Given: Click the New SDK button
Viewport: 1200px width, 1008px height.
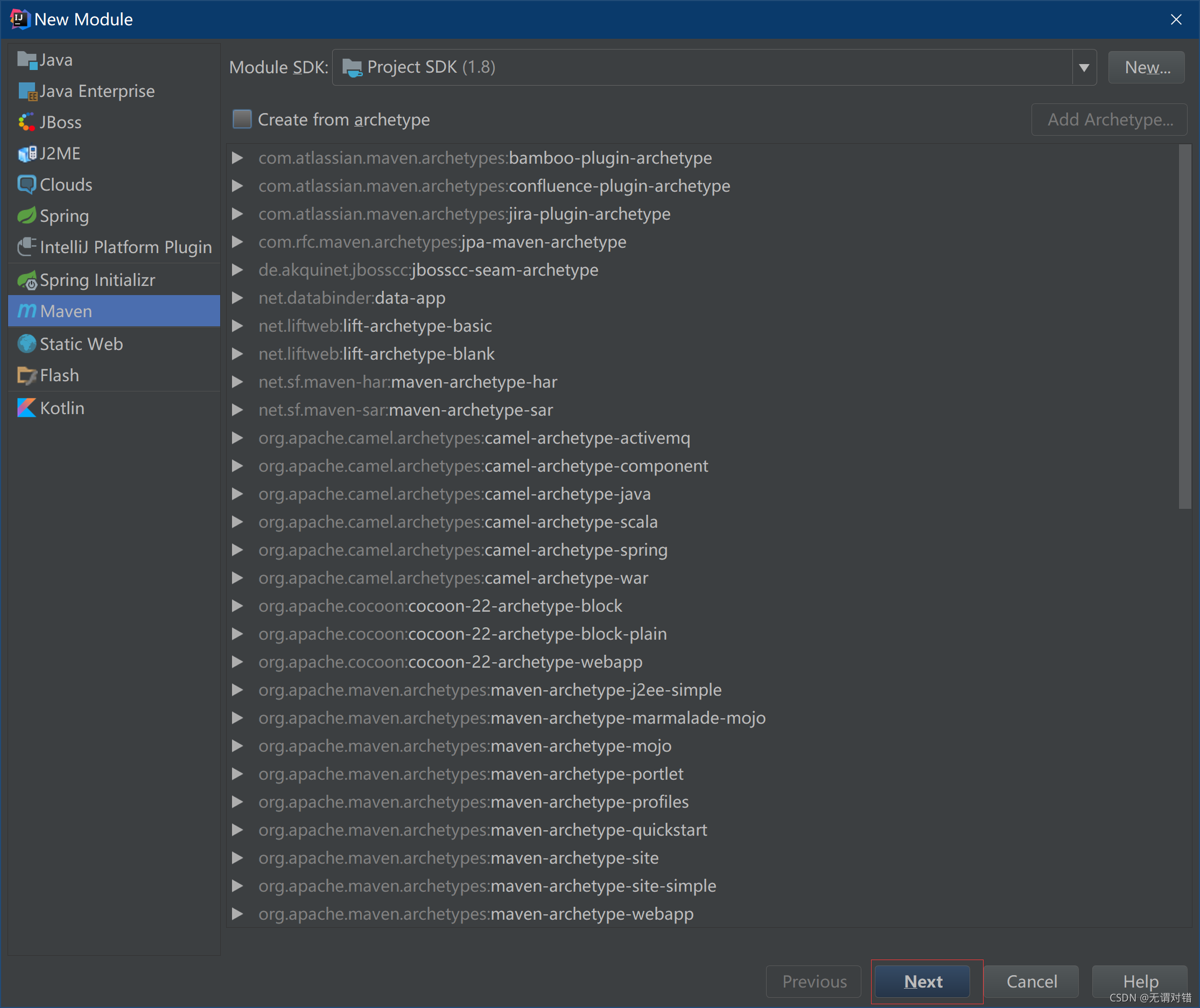Looking at the screenshot, I should click(x=1148, y=67).
